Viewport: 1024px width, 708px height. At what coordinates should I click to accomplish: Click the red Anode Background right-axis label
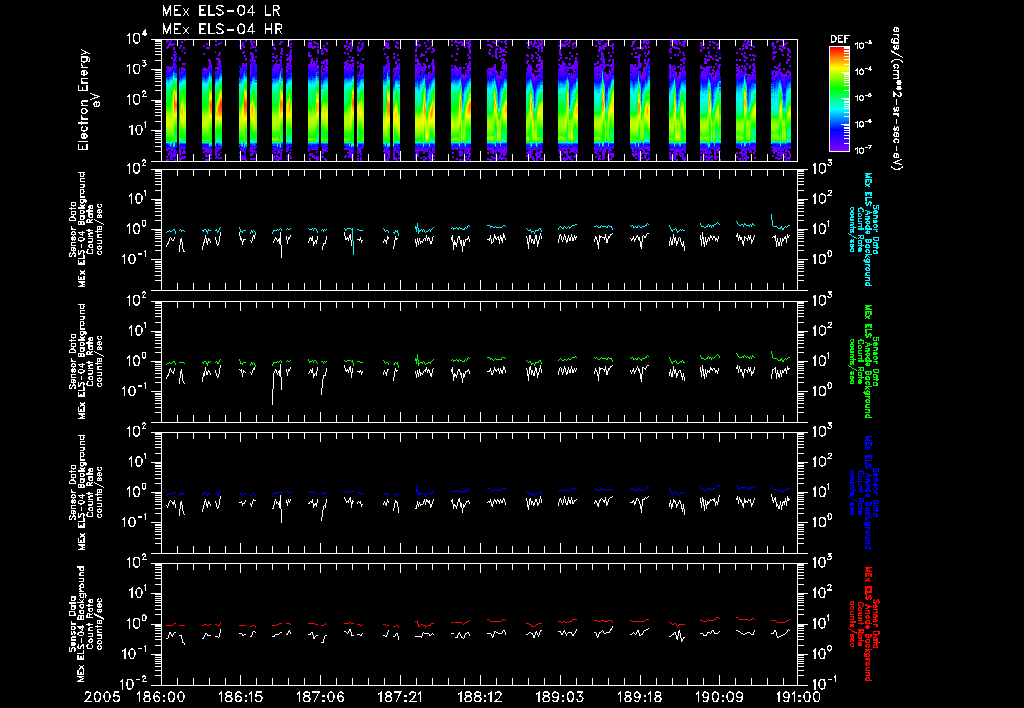(863, 624)
